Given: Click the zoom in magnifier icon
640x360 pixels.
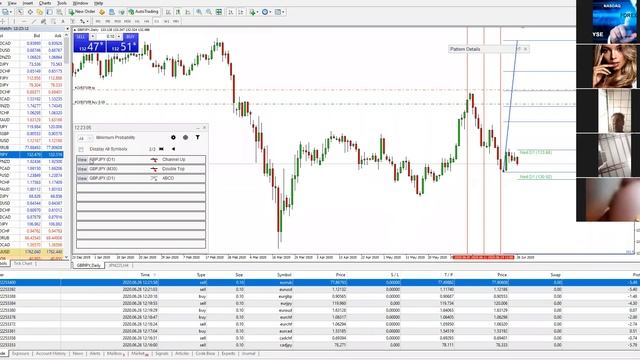Looking at the screenshot, I should pyautogui.click(x=199, y=12).
